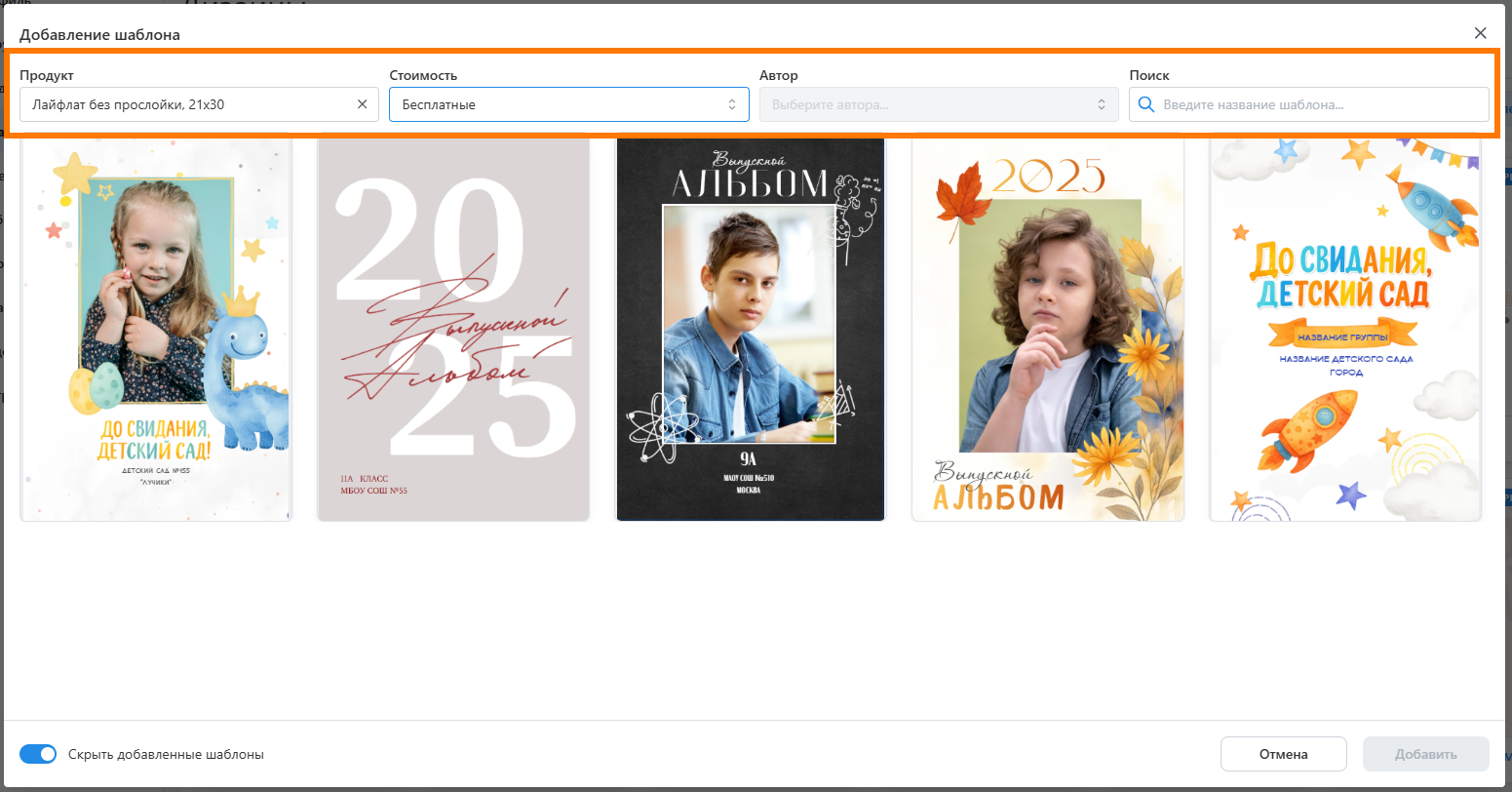Open the Продукт field showing Лайфлат без прослойки
This screenshot has height=792, width=1512.
[185, 104]
